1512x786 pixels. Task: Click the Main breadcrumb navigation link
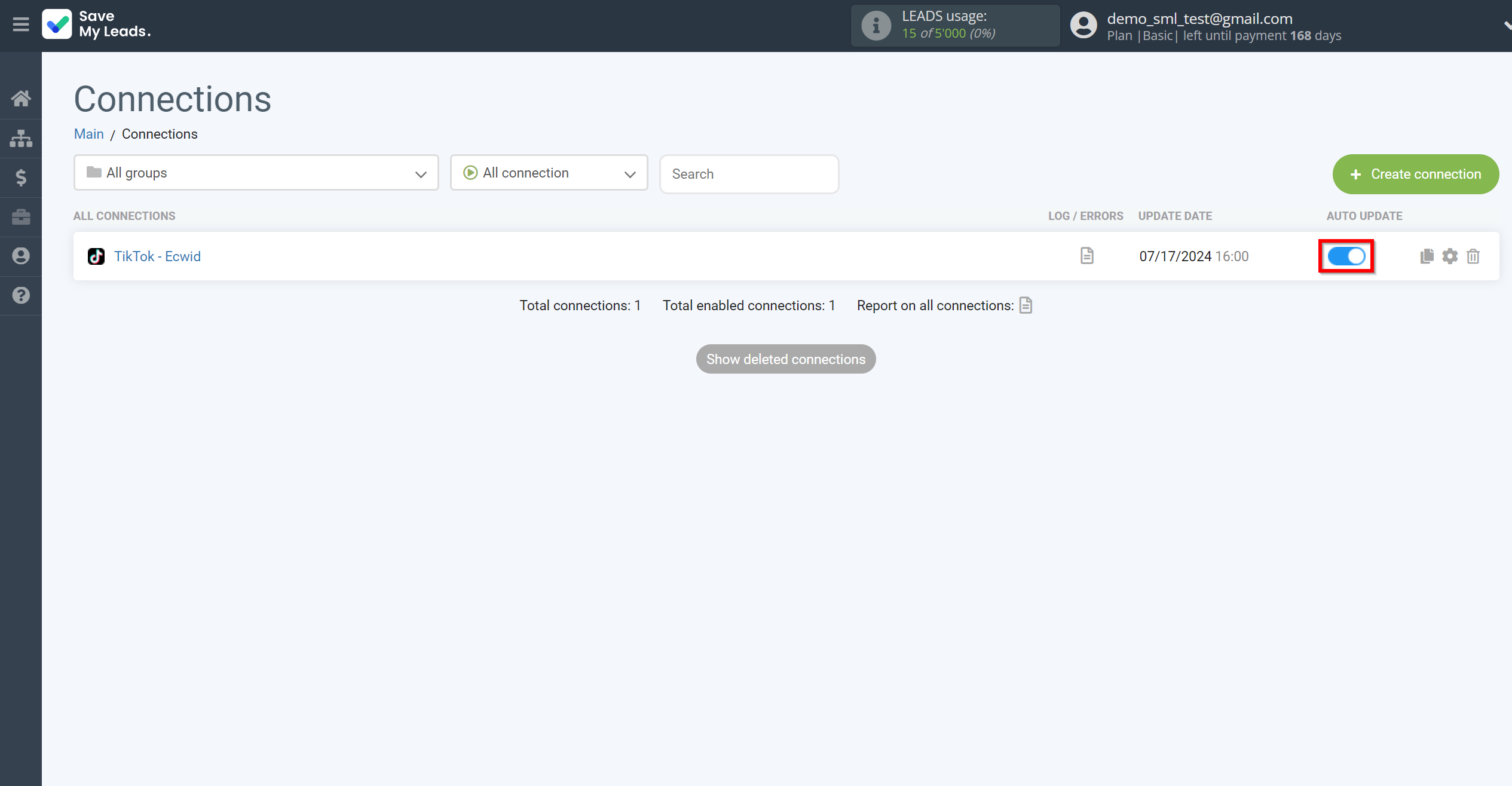click(x=88, y=133)
